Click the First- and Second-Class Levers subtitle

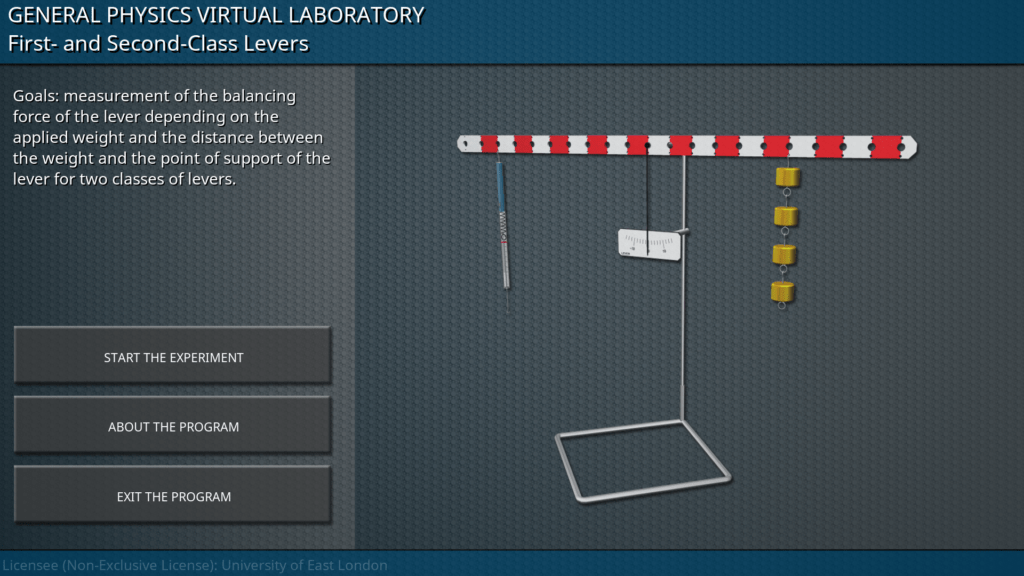coord(158,43)
